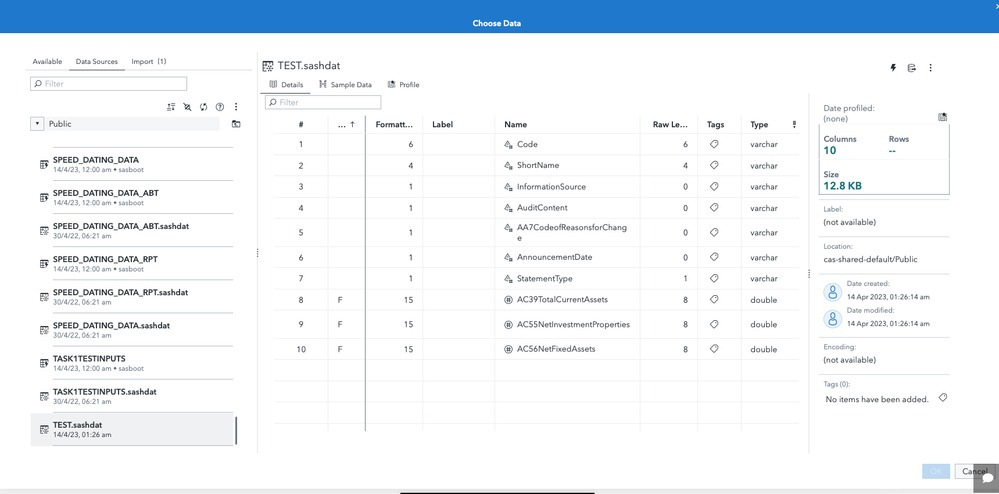Click the Date created user avatar icon
This screenshot has height=494, width=999.
[x=833, y=292]
